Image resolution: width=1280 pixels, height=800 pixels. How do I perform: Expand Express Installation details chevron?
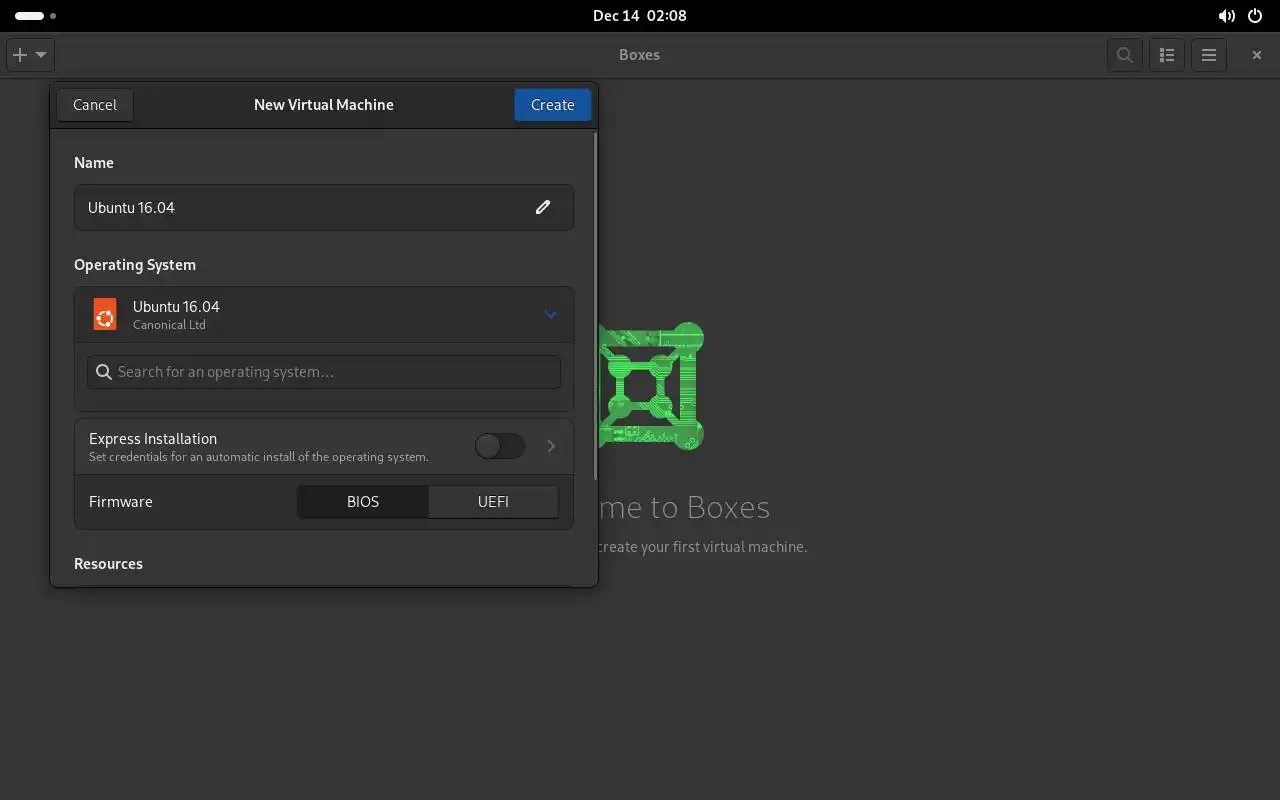pyautogui.click(x=551, y=446)
